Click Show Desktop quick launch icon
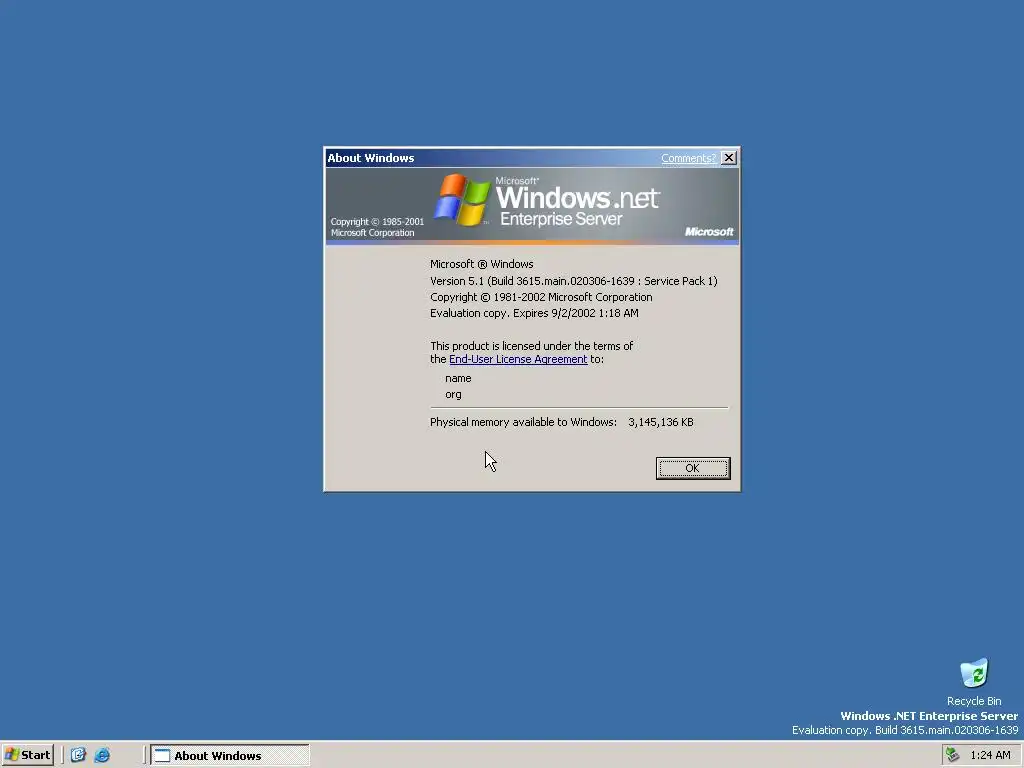 (78, 755)
